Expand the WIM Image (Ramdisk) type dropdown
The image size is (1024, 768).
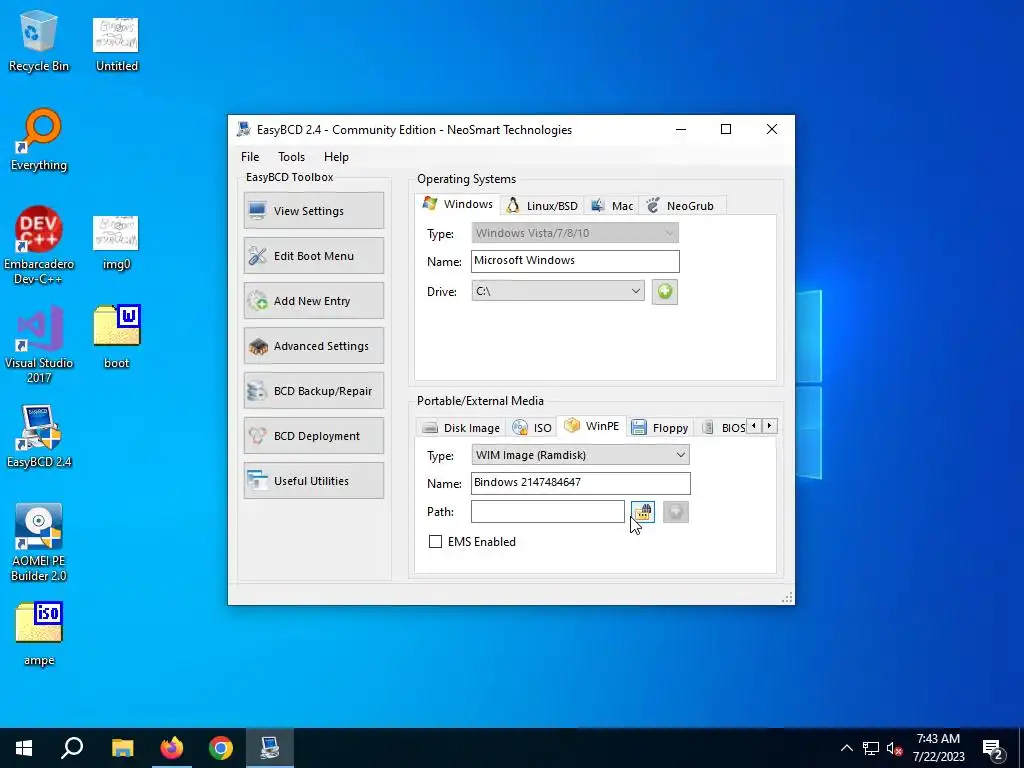click(580, 455)
